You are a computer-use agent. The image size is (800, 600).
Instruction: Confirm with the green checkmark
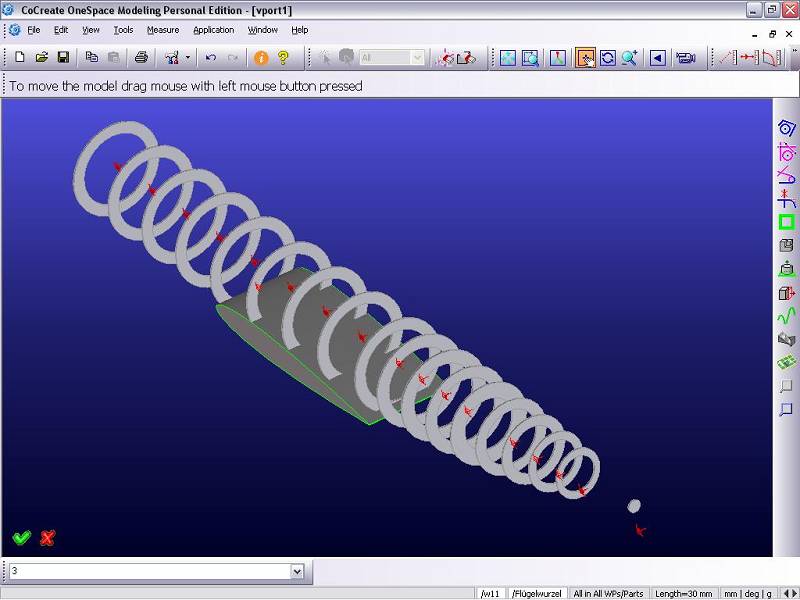click(x=22, y=538)
